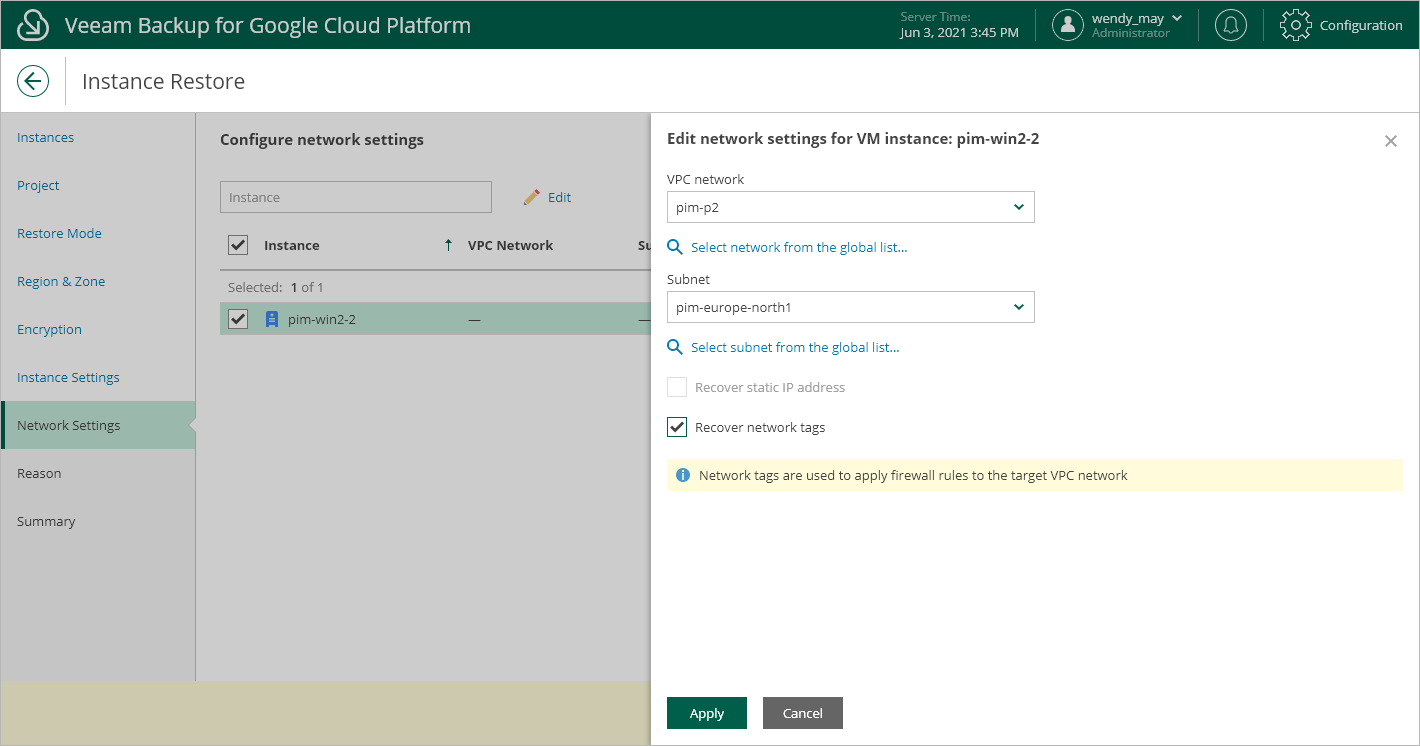The width and height of the screenshot is (1420, 746).
Task: Close the edit network settings panel
Action: pyautogui.click(x=1390, y=141)
